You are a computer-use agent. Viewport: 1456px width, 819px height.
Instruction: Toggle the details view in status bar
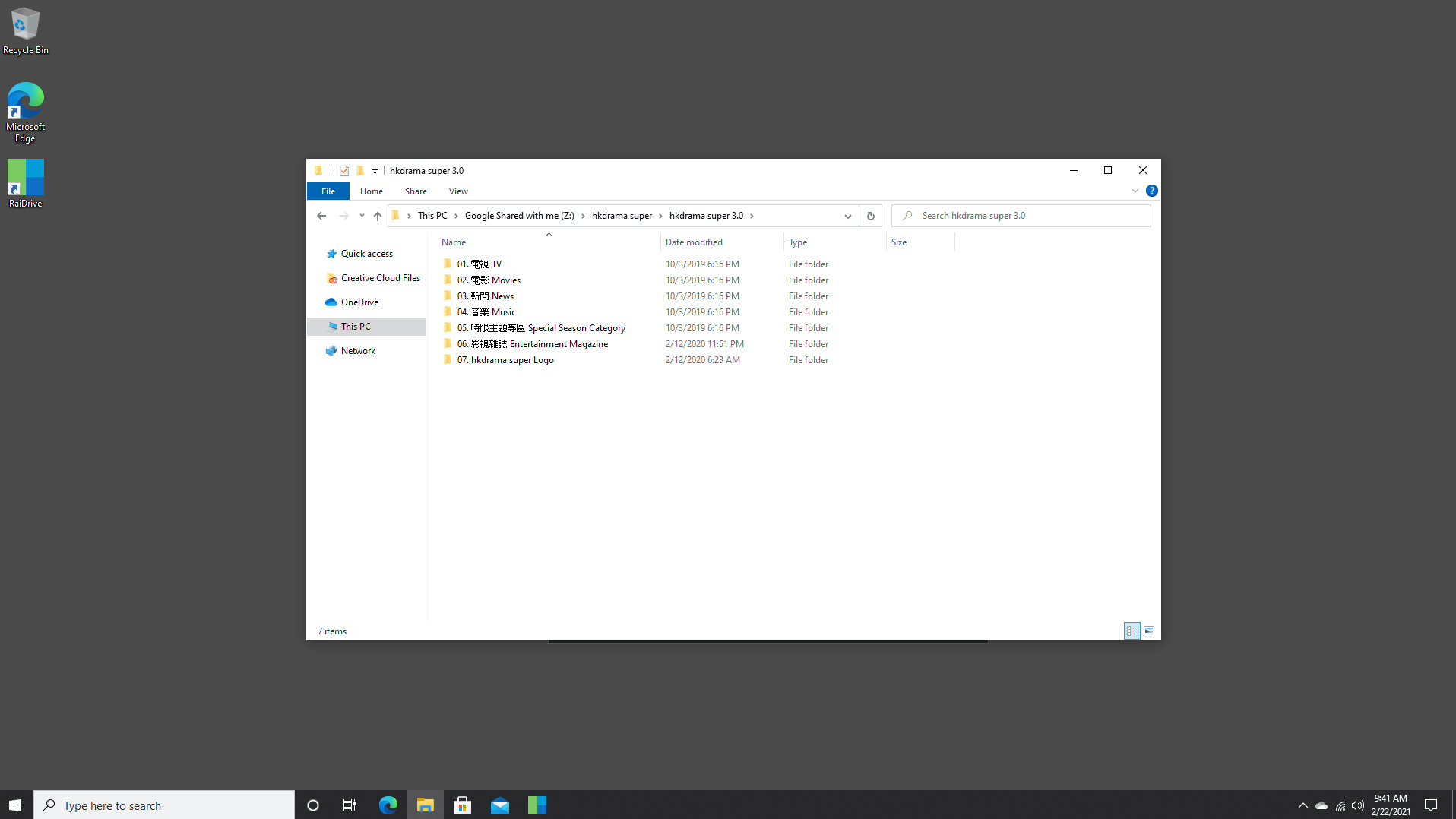point(1132,631)
